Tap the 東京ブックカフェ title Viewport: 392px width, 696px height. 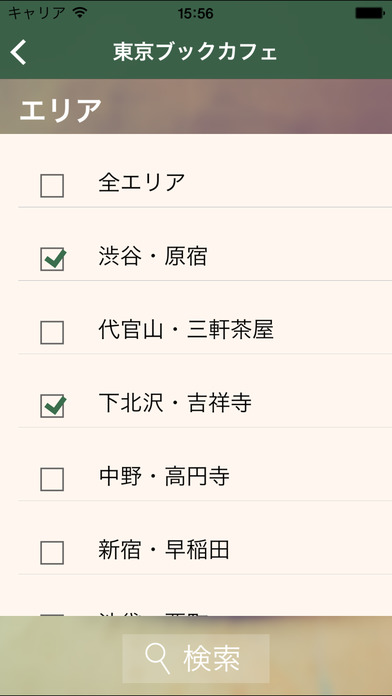(195, 52)
